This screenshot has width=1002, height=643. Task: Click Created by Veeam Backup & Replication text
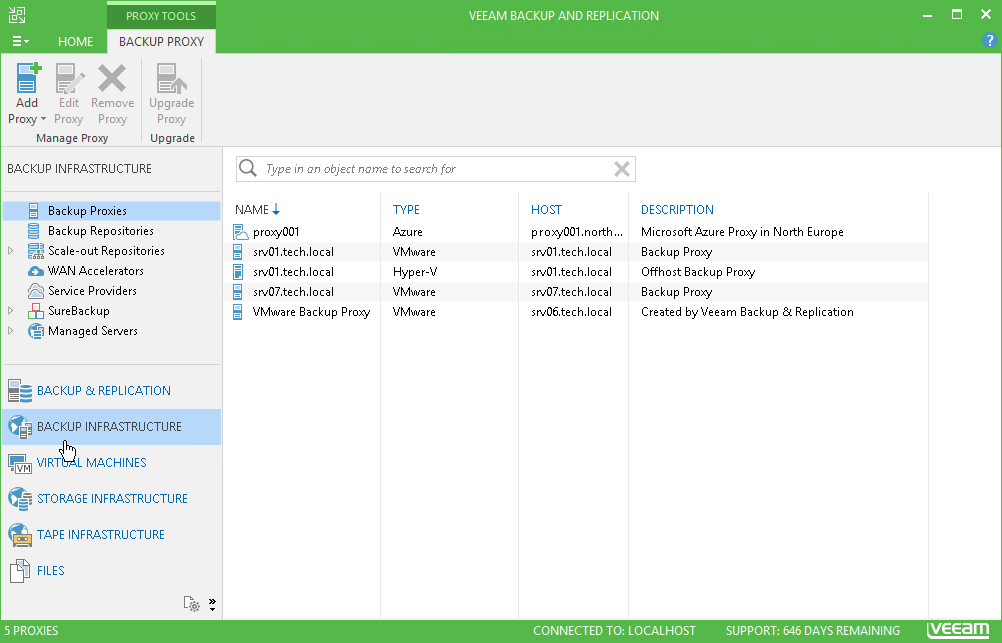coord(747,312)
